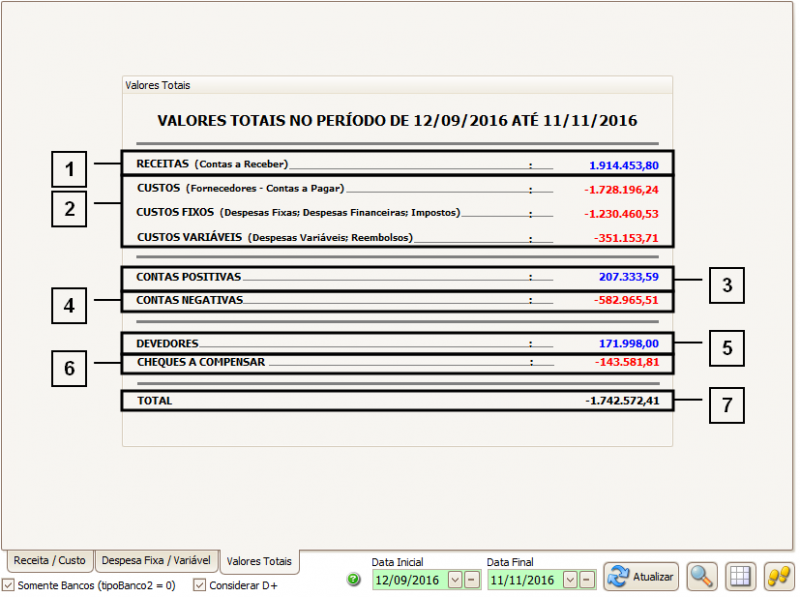Select the Valores Totais tab
This screenshot has height=597, width=800.
coord(260,562)
